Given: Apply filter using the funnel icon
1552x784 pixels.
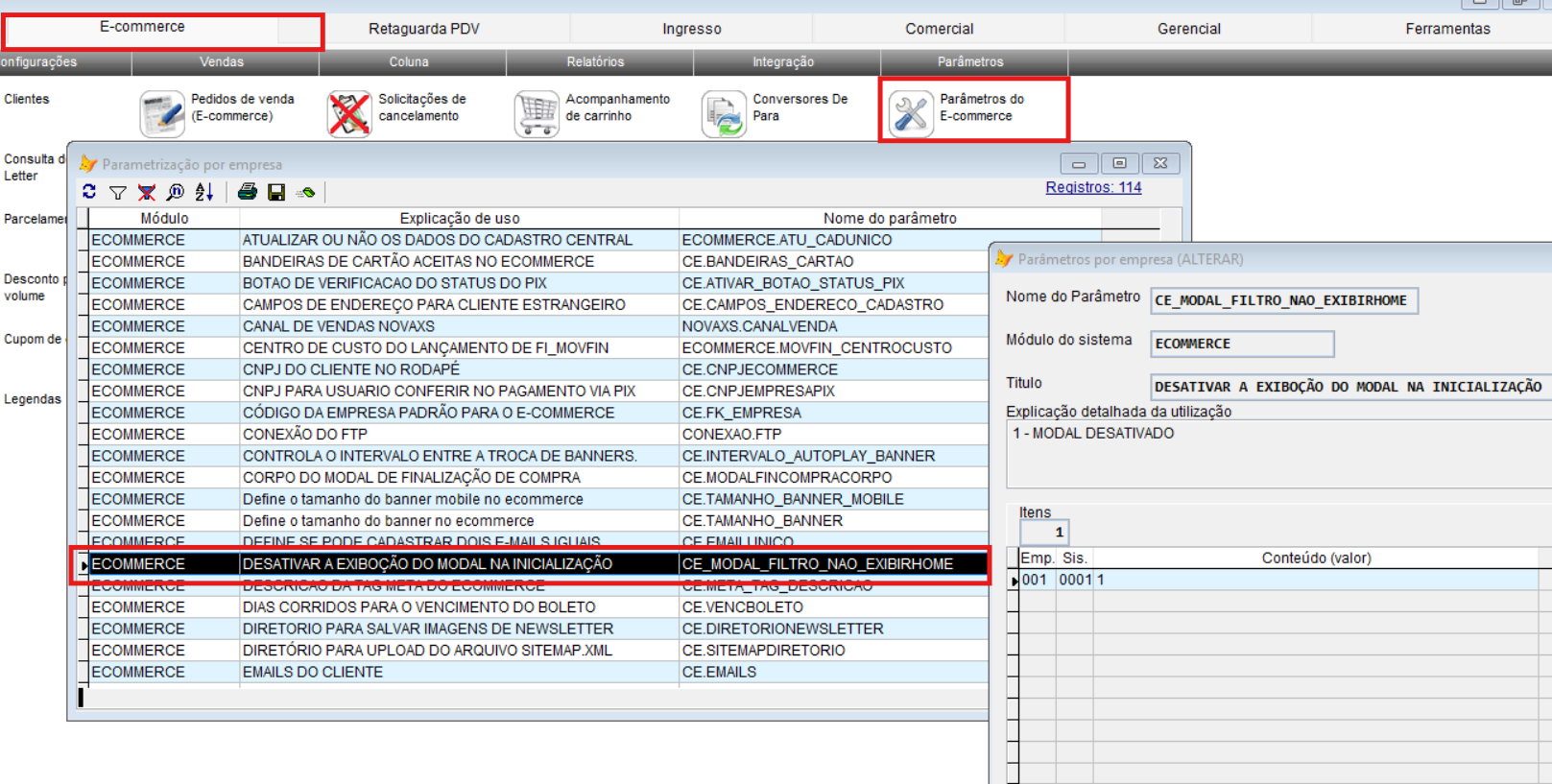Looking at the screenshot, I should 118,193.
